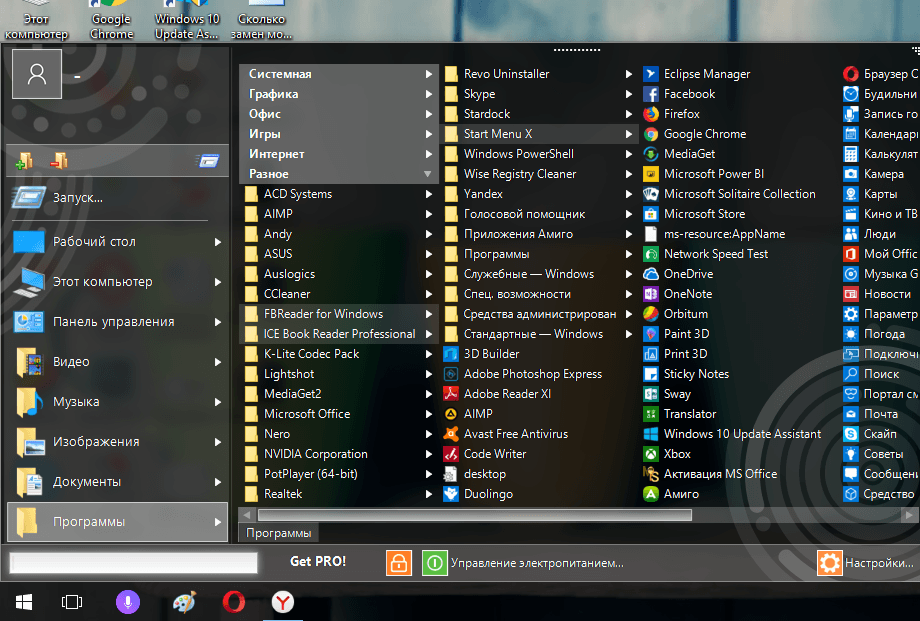Click the OneNote icon
Image resolution: width=920 pixels, height=621 pixels.
pos(651,293)
